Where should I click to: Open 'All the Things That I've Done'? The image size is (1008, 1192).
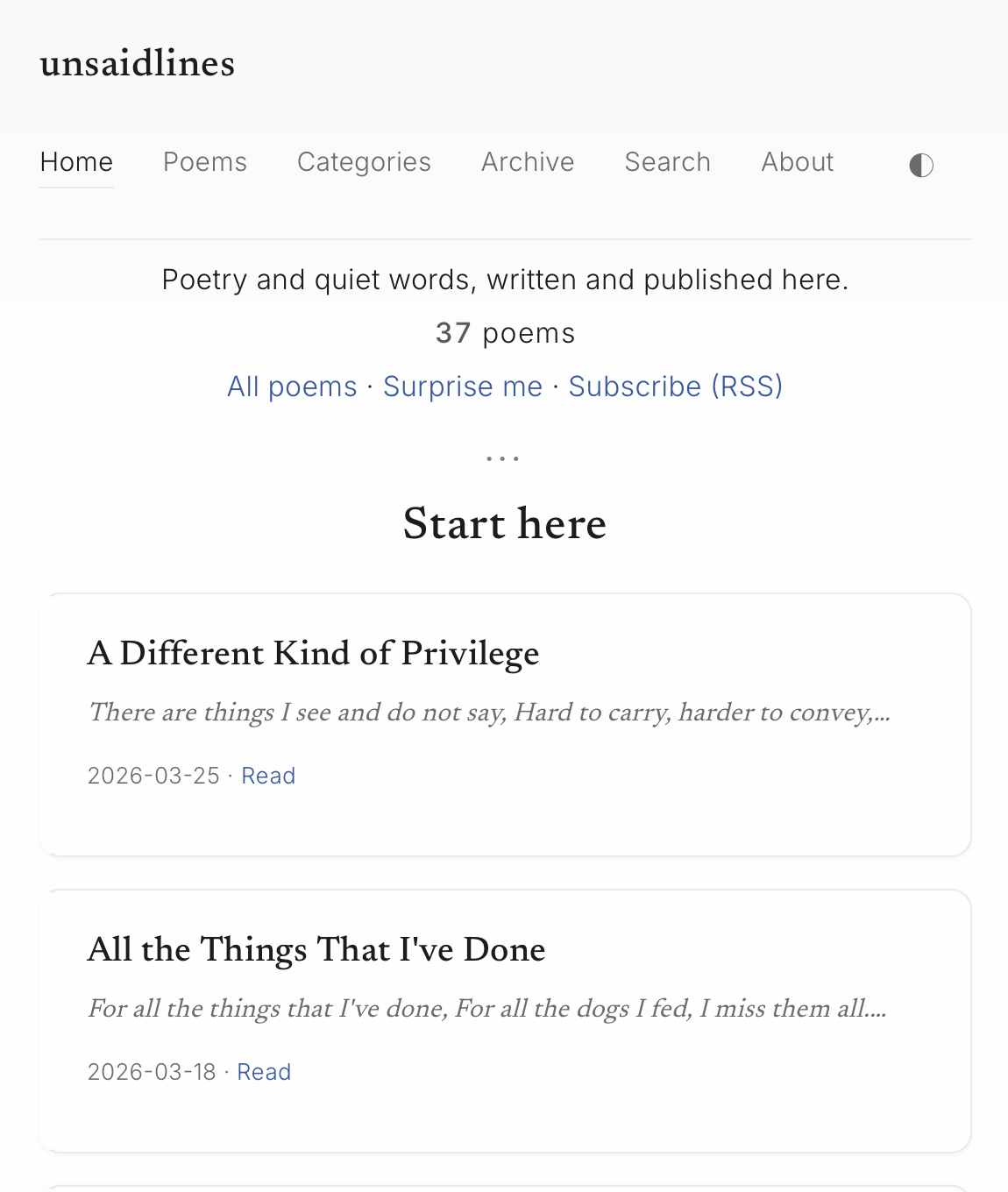click(316, 950)
